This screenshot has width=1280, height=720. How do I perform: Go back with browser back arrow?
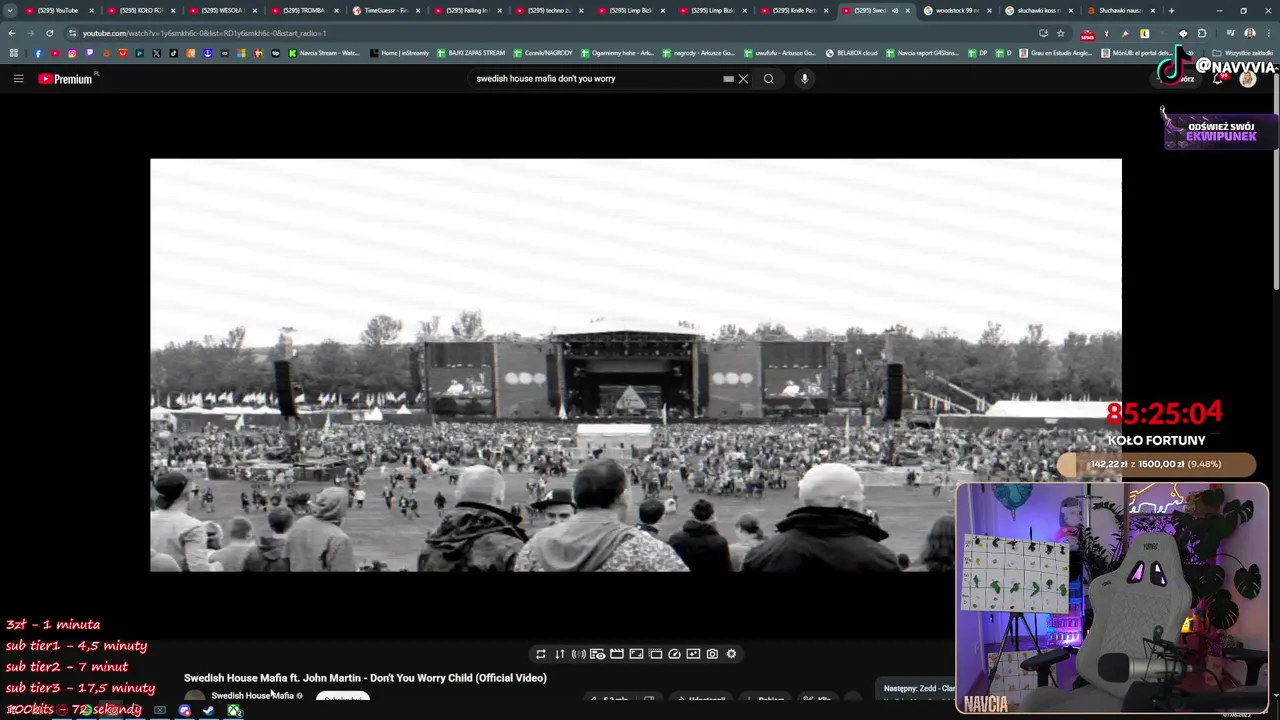[12, 33]
